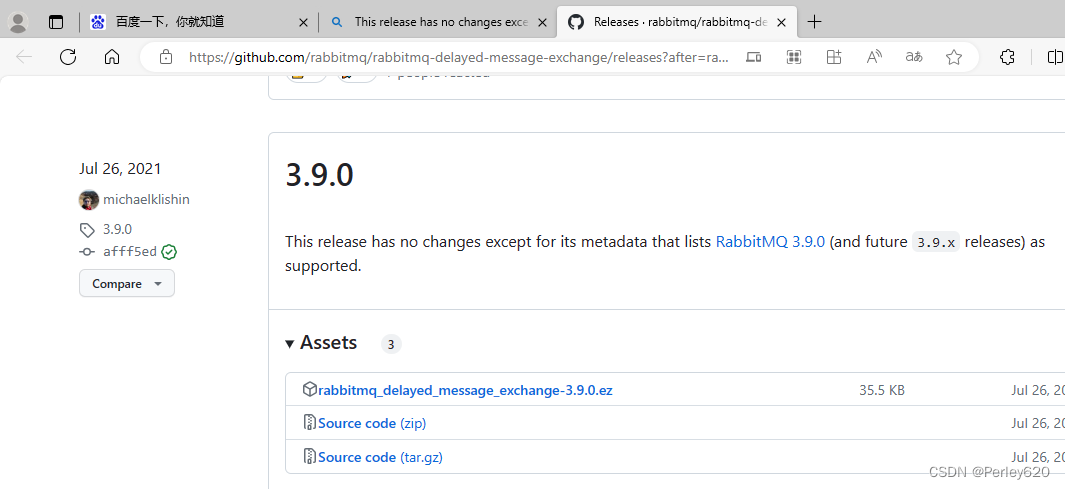This screenshot has width=1065, height=489.
Task: Open michaelklishin's avatar
Action: (x=89, y=200)
